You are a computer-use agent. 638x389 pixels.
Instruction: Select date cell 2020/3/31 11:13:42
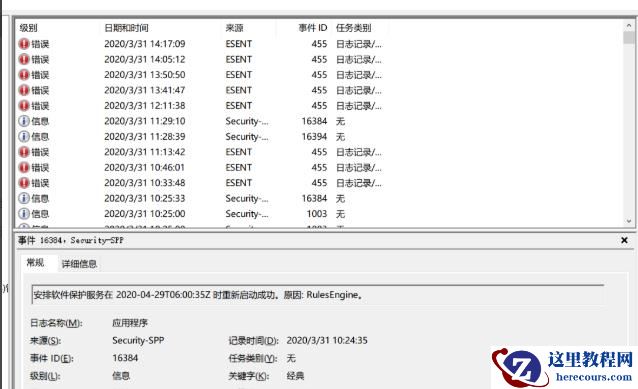pyautogui.click(x=145, y=152)
